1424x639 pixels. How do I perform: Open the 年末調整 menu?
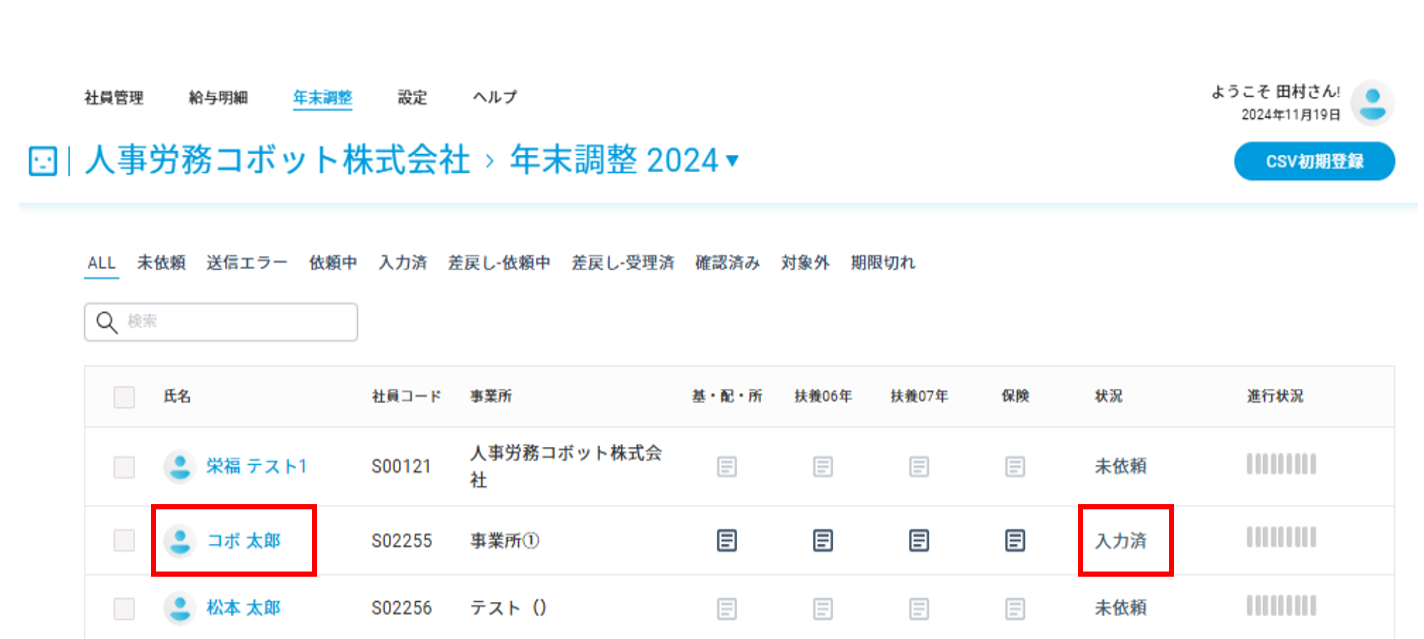pos(322,98)
